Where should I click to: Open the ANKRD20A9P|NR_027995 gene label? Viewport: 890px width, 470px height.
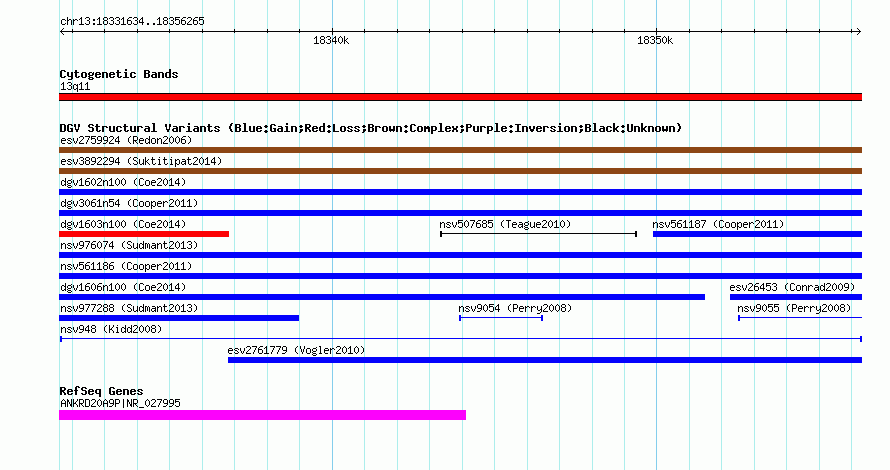point(120,403)
